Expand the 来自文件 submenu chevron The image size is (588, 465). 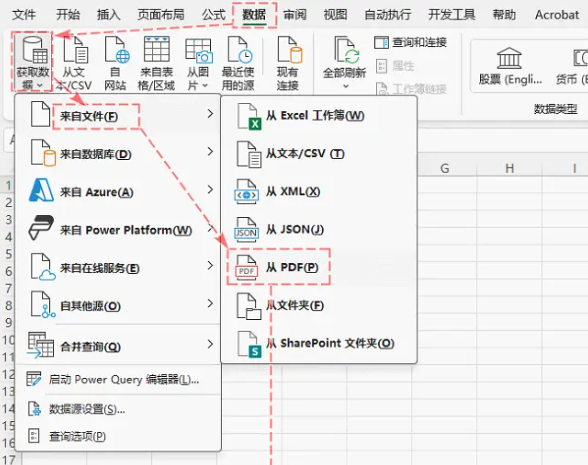coord(210,113)
